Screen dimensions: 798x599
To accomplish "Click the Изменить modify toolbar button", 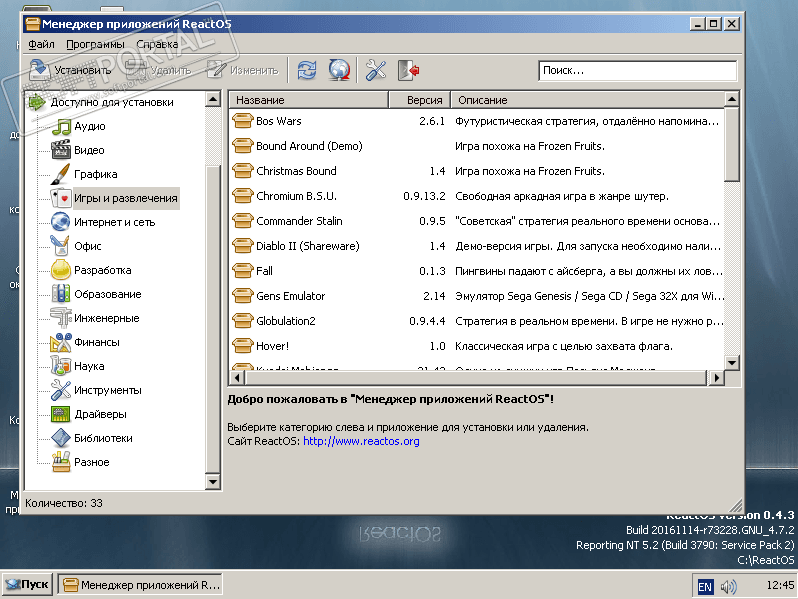I will click(x=243, y=70).
